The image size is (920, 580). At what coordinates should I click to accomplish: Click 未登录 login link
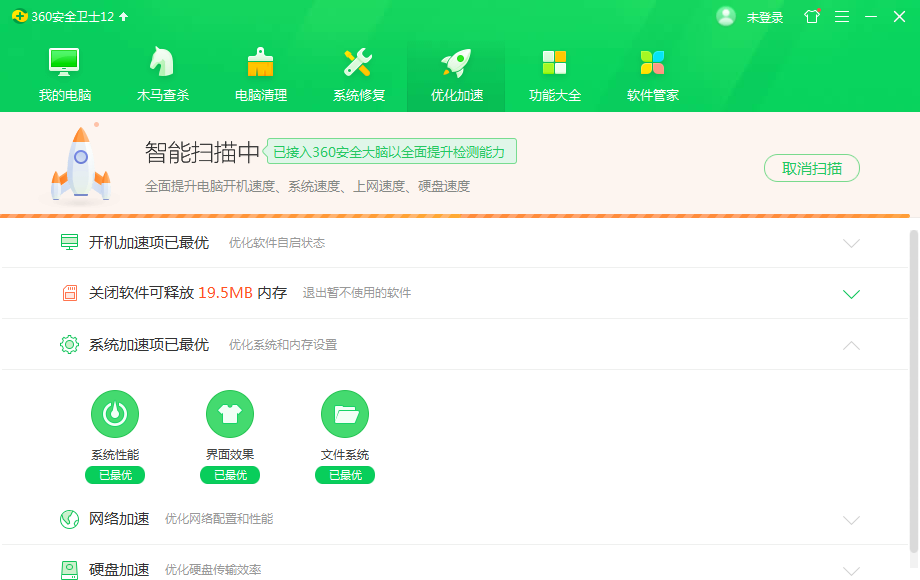tap(765, 17)
